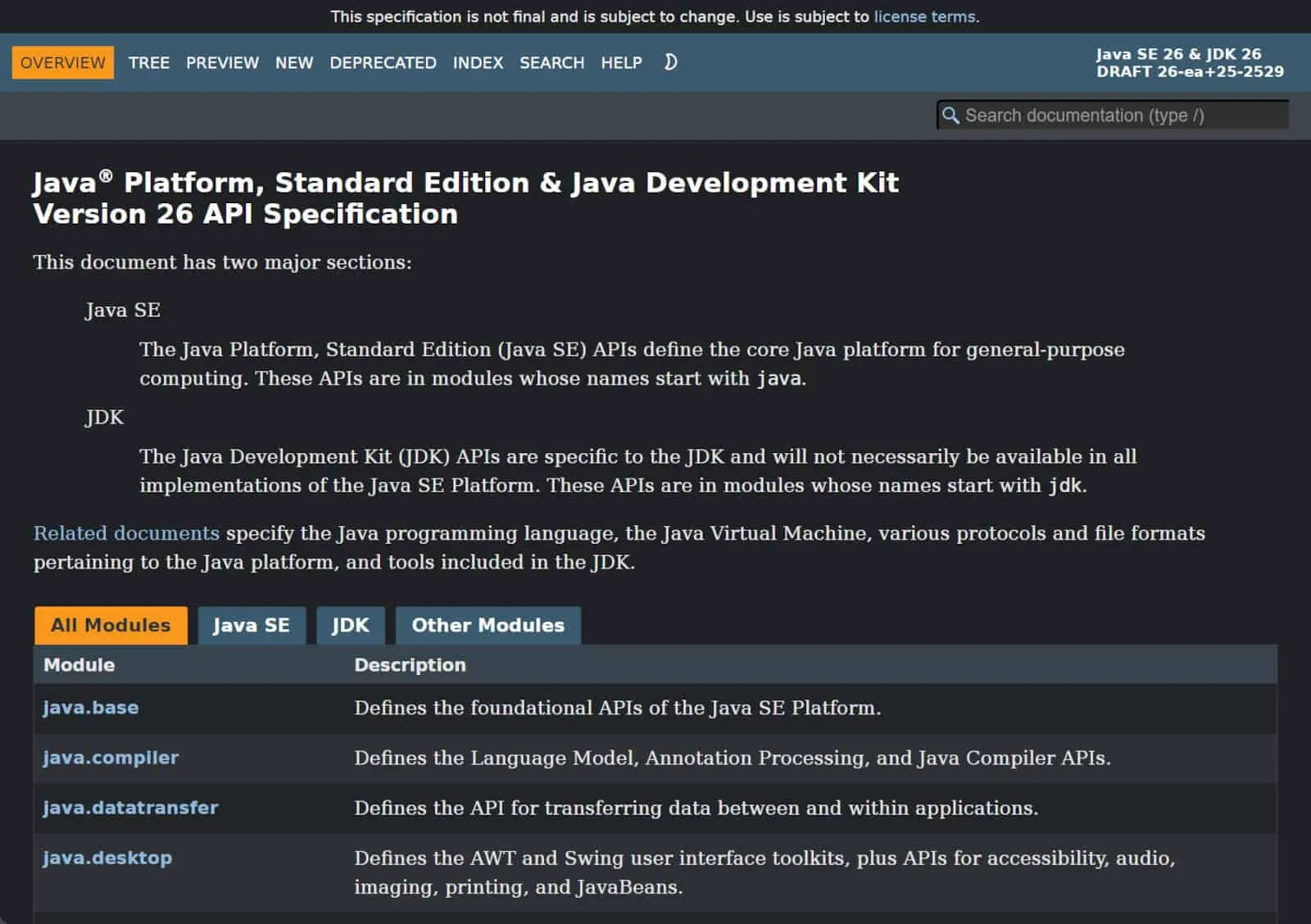Viewport: 1311px width, 924px height.
Task: Toggle the dark/light theme moon icon
Action: pyautogui.click(x=670, y=62)
